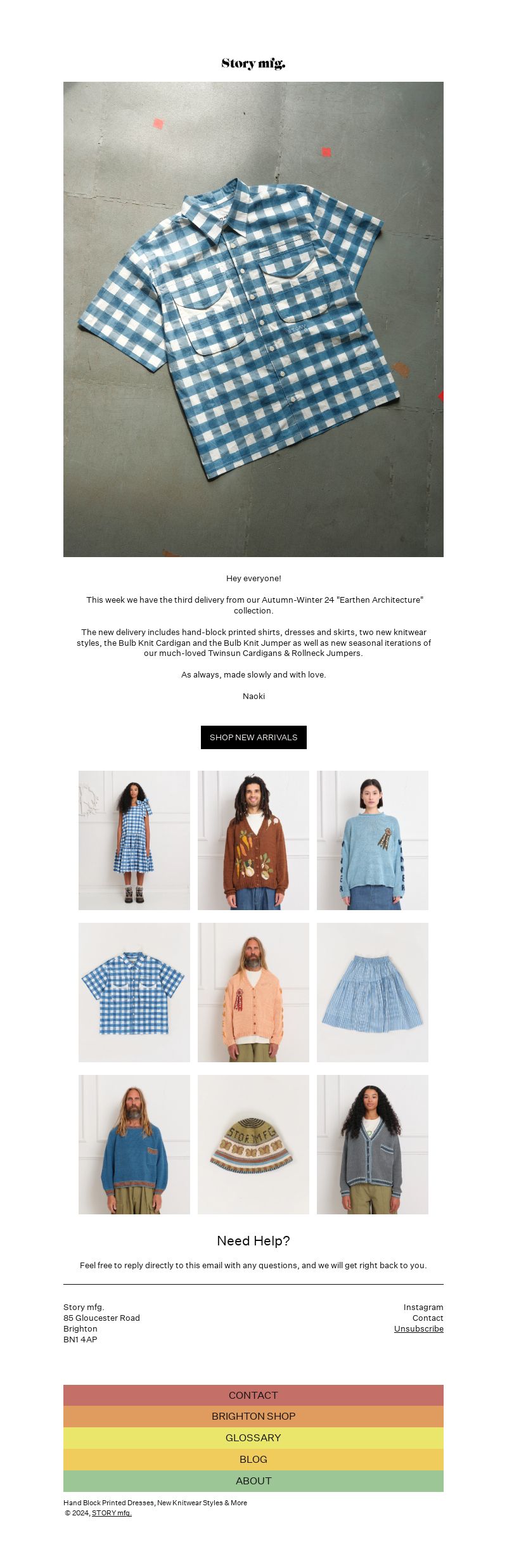View the grey cardigan product photo
The width and height of the screenshot is (507, 1568).
(373, 1145)
